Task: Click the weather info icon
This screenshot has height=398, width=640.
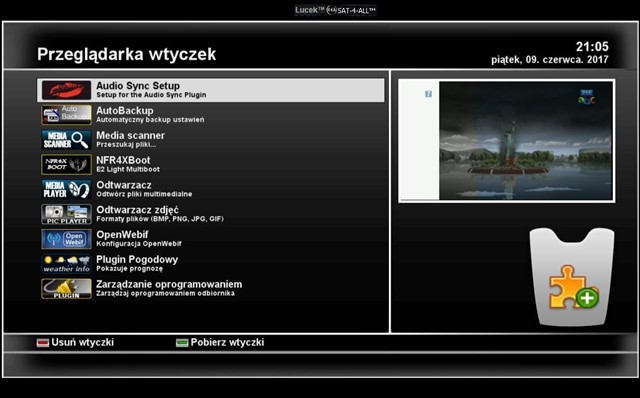Action: point(66,264)
